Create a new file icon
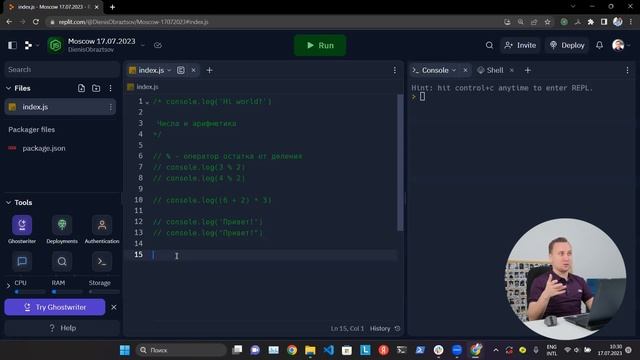 click(x=81, y=88)
